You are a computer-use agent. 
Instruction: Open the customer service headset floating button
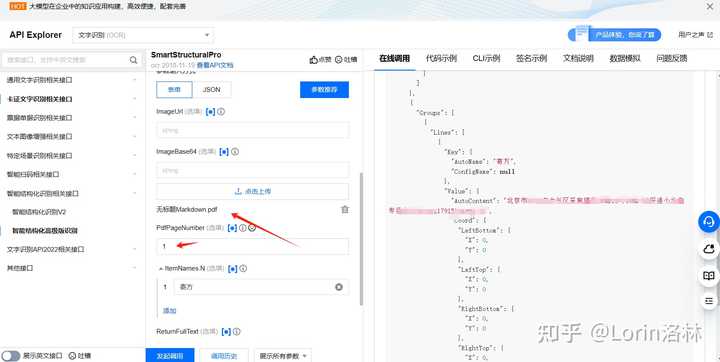[x=709, y=222]
